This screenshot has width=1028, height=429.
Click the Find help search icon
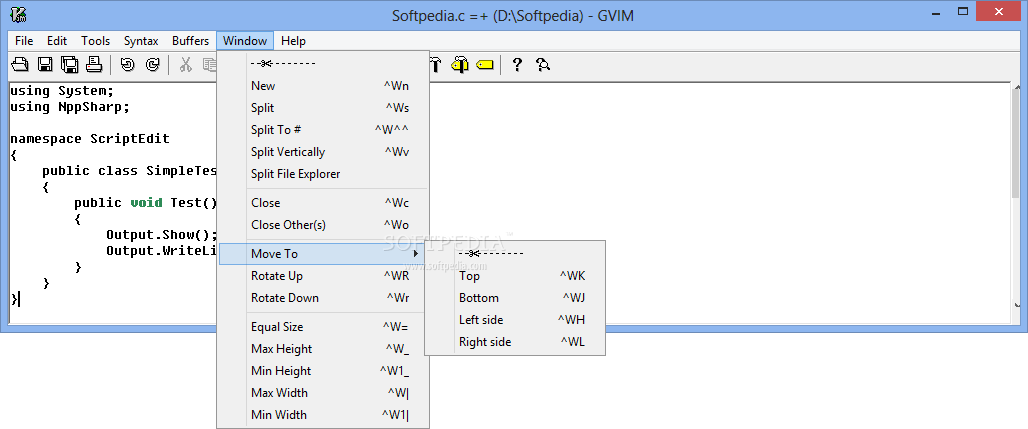click(542, 64)
